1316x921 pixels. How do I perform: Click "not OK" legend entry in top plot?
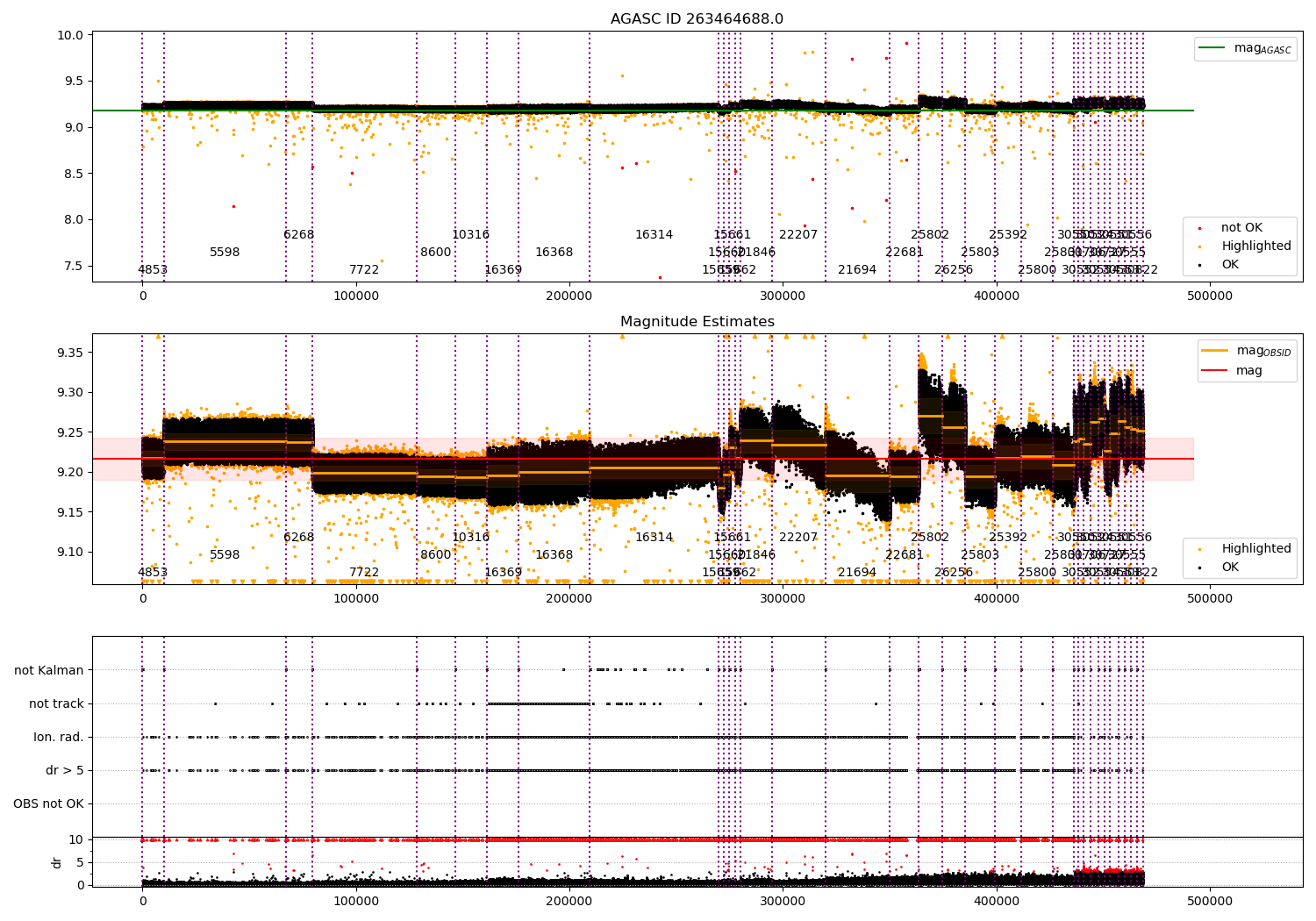tap(1231, 228)
